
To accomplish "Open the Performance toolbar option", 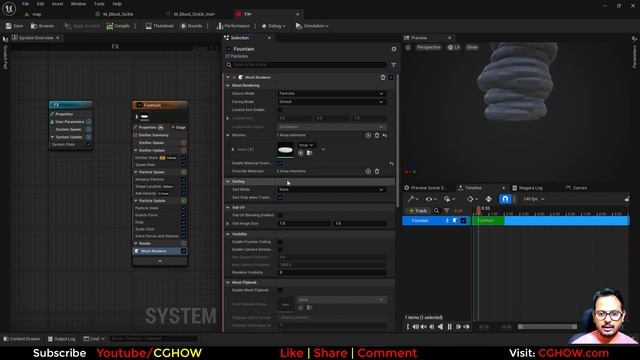I will [x=233, y=26].
